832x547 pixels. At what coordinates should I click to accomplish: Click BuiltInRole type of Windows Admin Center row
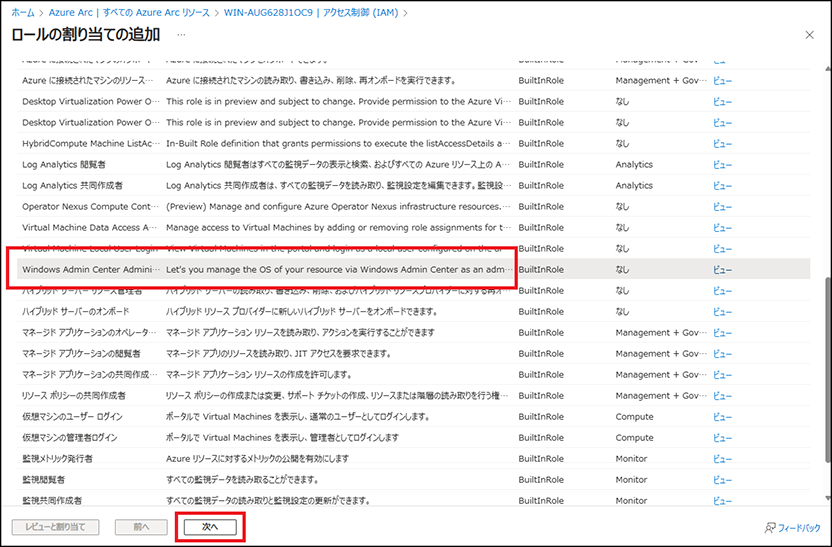pyautogui.click(x=541, y=270)
